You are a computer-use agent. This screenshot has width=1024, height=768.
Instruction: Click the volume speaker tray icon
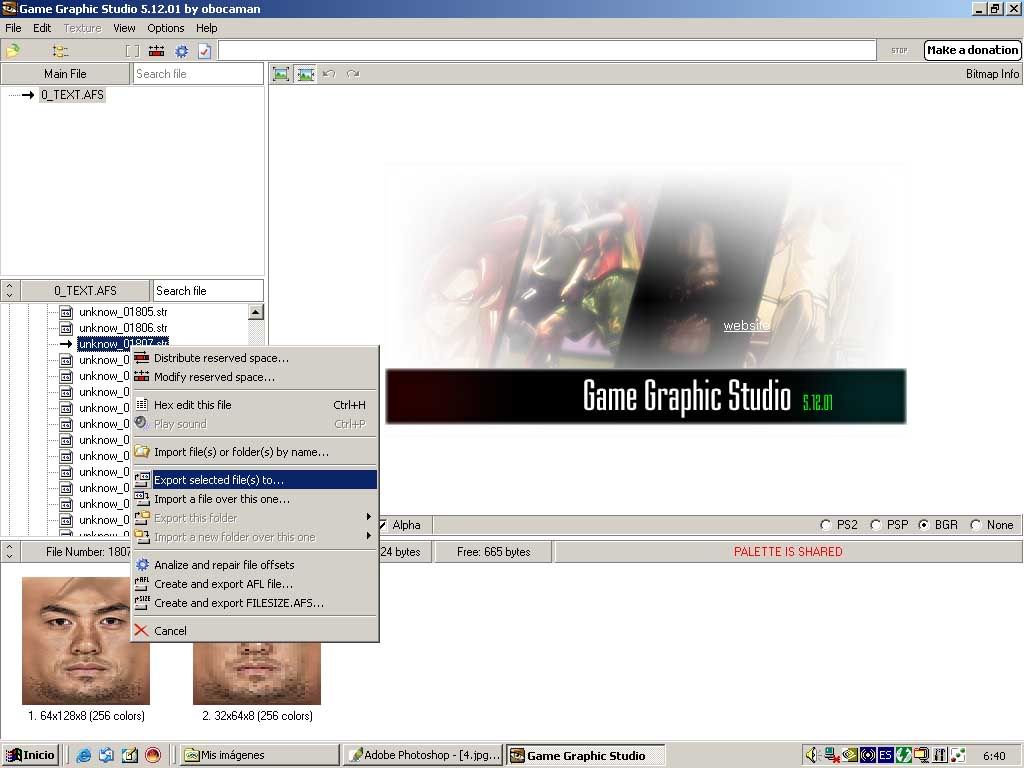click(811, 755)
